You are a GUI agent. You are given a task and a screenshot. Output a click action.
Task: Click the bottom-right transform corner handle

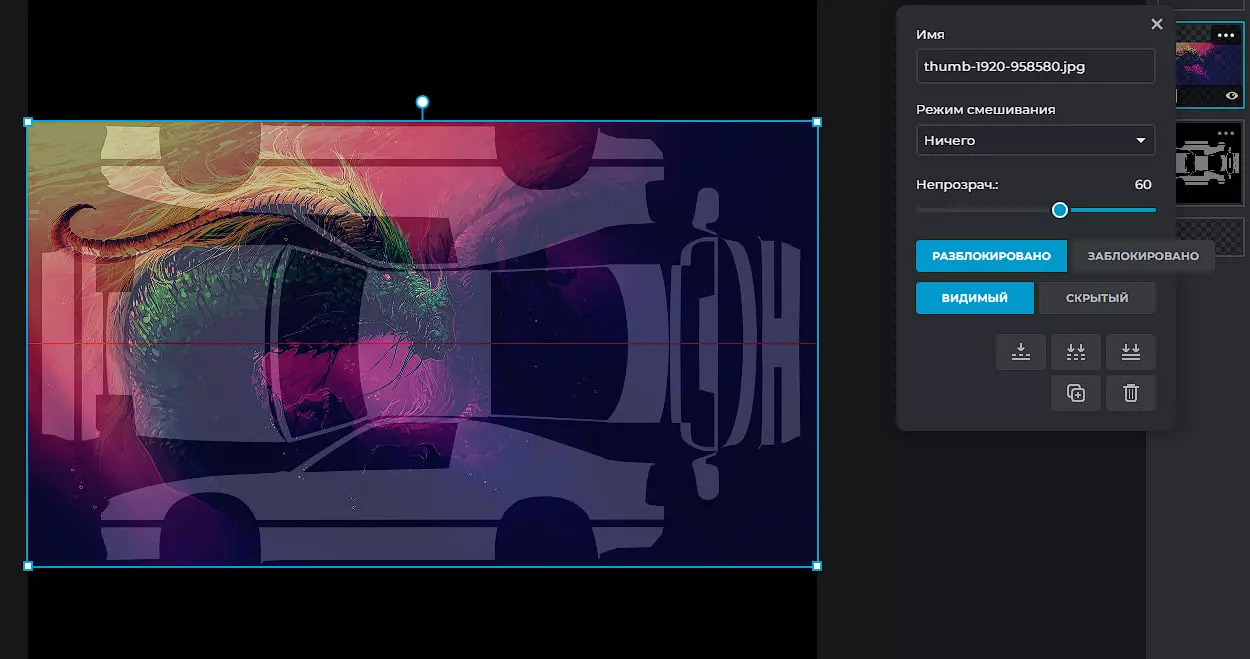point(817,566)
